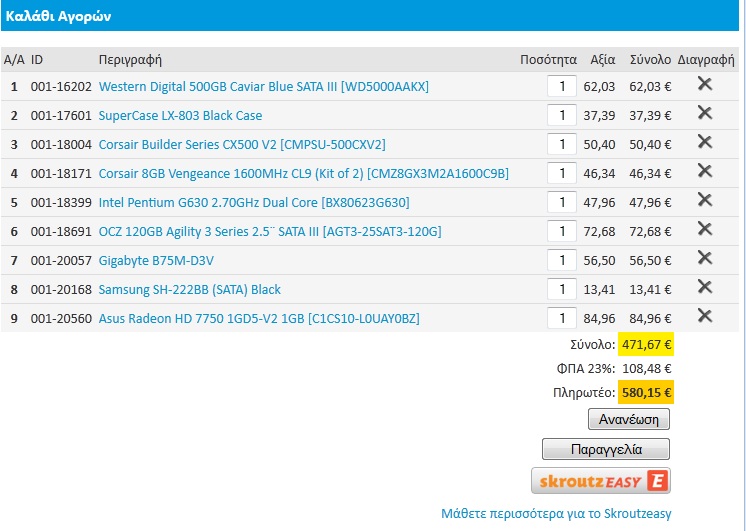Screen dimensions: 746x531
Task: Click product ID 001-20560
Action: [61, 319]
